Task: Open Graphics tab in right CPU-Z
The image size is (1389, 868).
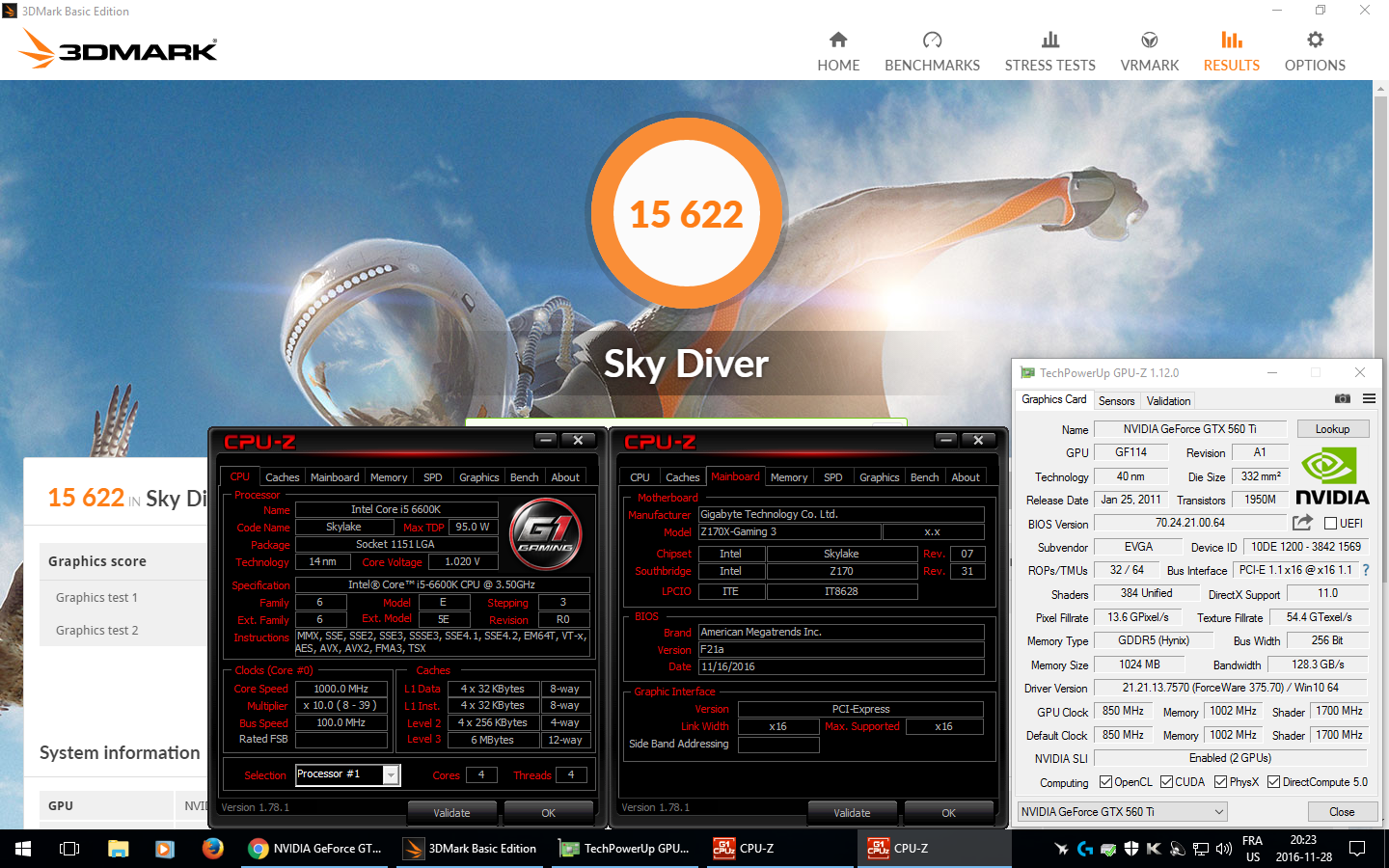Action: pyautogui.click(x=880, y=477)
